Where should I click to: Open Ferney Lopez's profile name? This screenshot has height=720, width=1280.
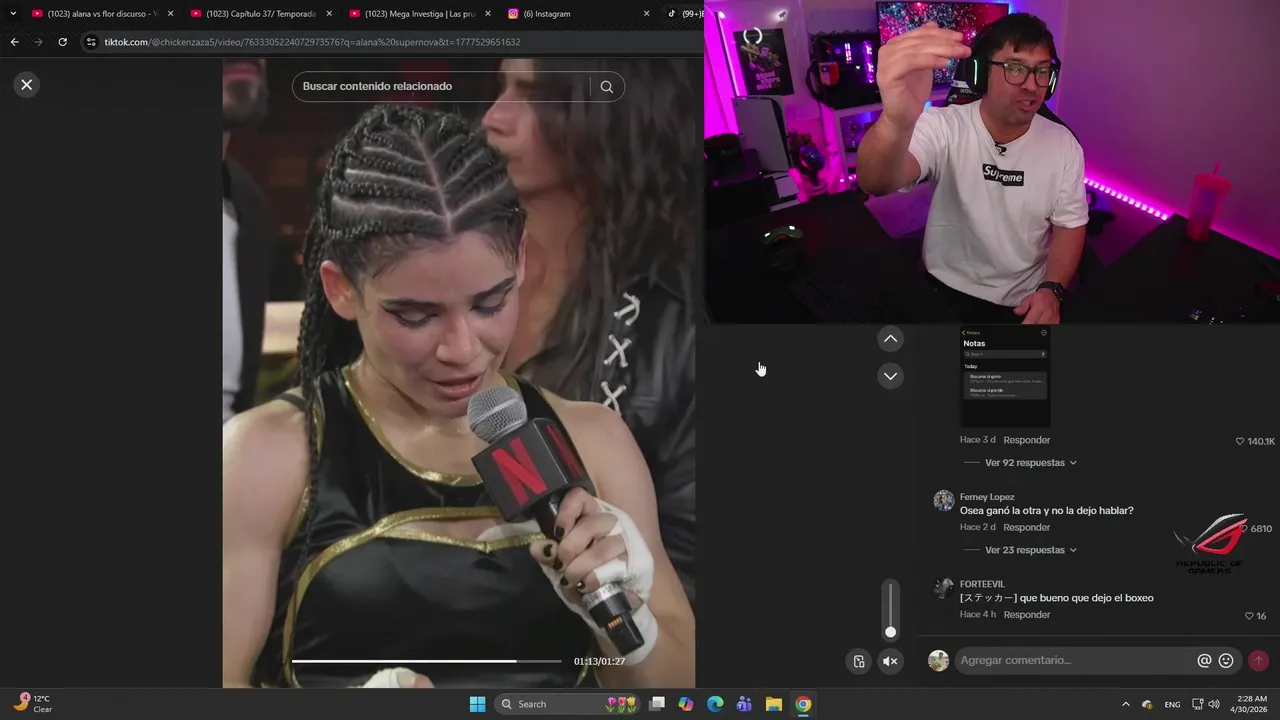[x=987, y=497]
